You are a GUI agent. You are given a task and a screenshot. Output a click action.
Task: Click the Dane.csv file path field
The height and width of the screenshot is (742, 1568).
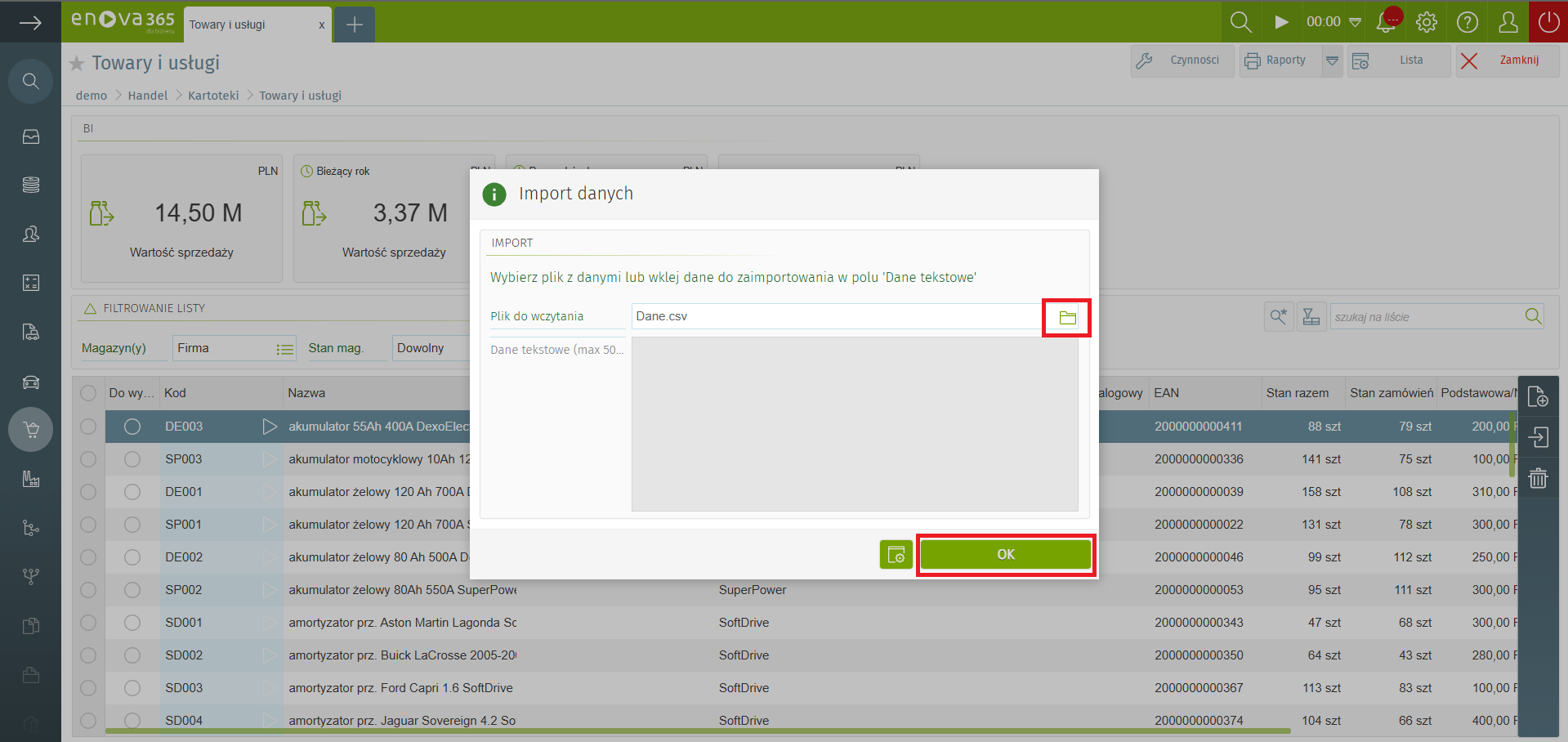pos(833,317)
